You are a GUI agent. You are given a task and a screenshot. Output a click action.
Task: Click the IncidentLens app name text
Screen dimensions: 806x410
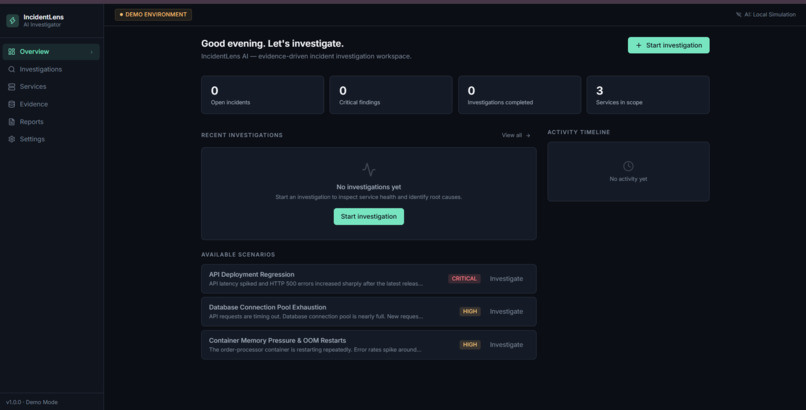coord(44,17)
